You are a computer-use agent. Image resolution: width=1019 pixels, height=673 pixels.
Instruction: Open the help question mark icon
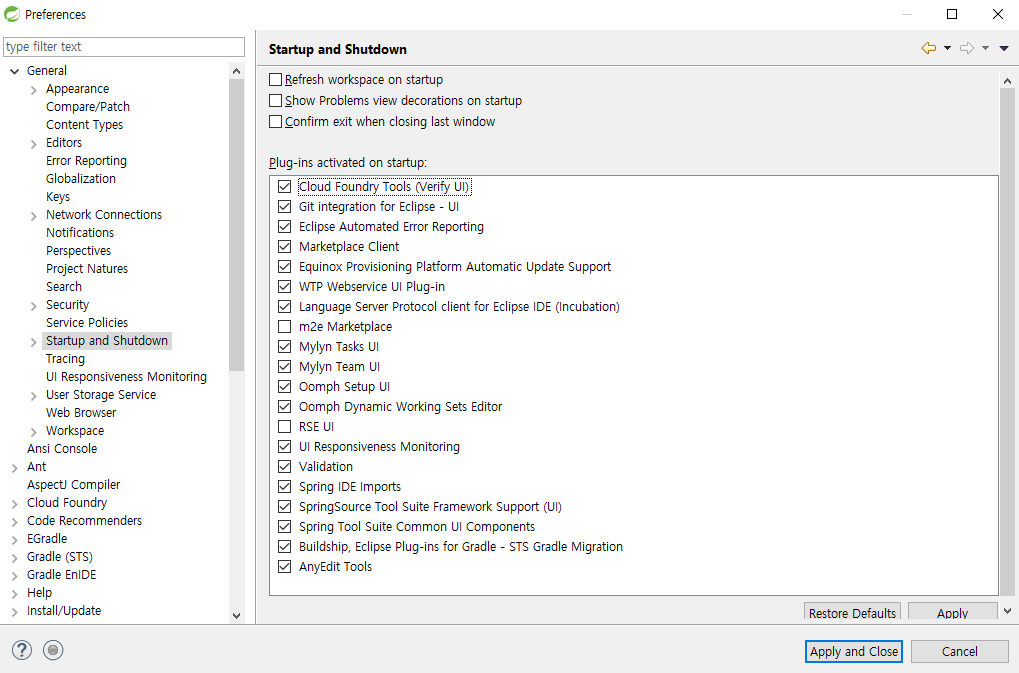[x=21, y=650]
